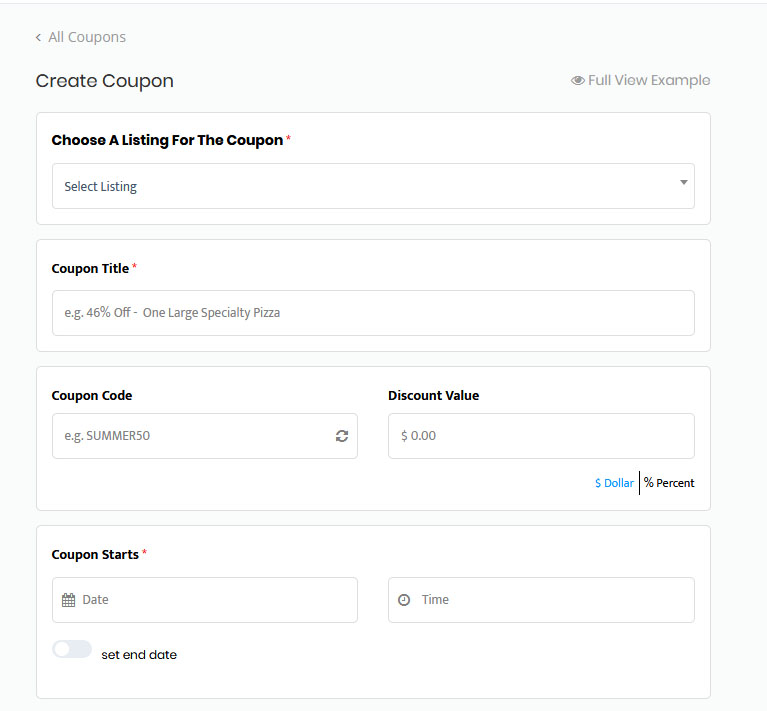Click into the Coupon Code field

point(190,436)
